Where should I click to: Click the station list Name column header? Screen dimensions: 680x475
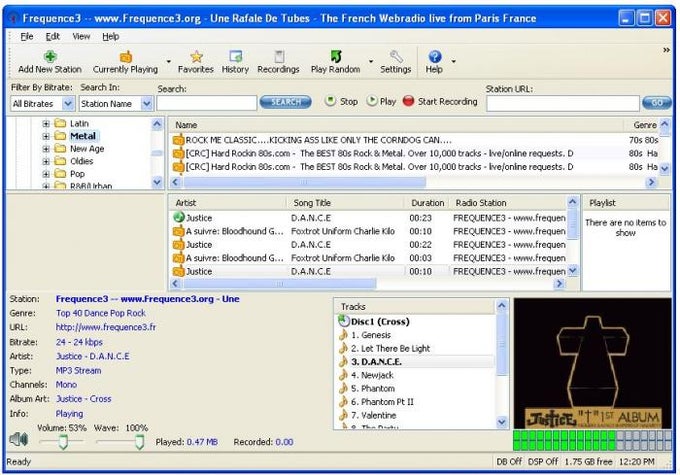tap(396, 125)
